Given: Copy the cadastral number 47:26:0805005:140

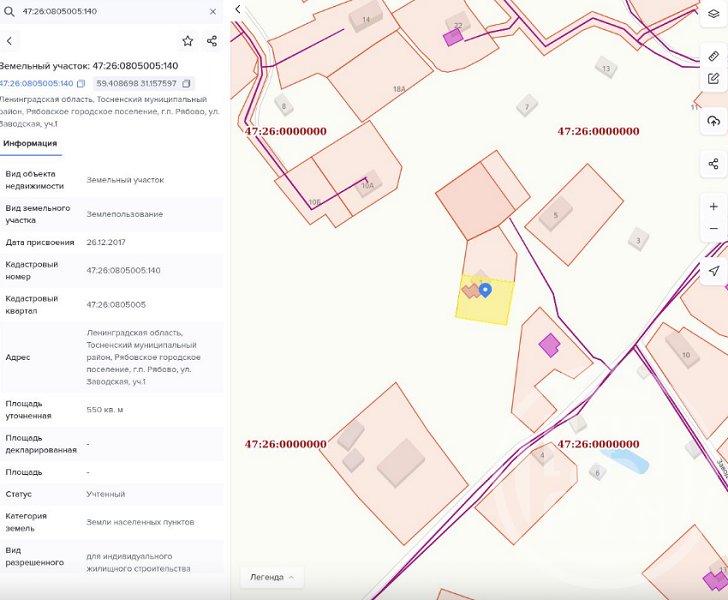Looking at the screenshot, I should point(81,84).
